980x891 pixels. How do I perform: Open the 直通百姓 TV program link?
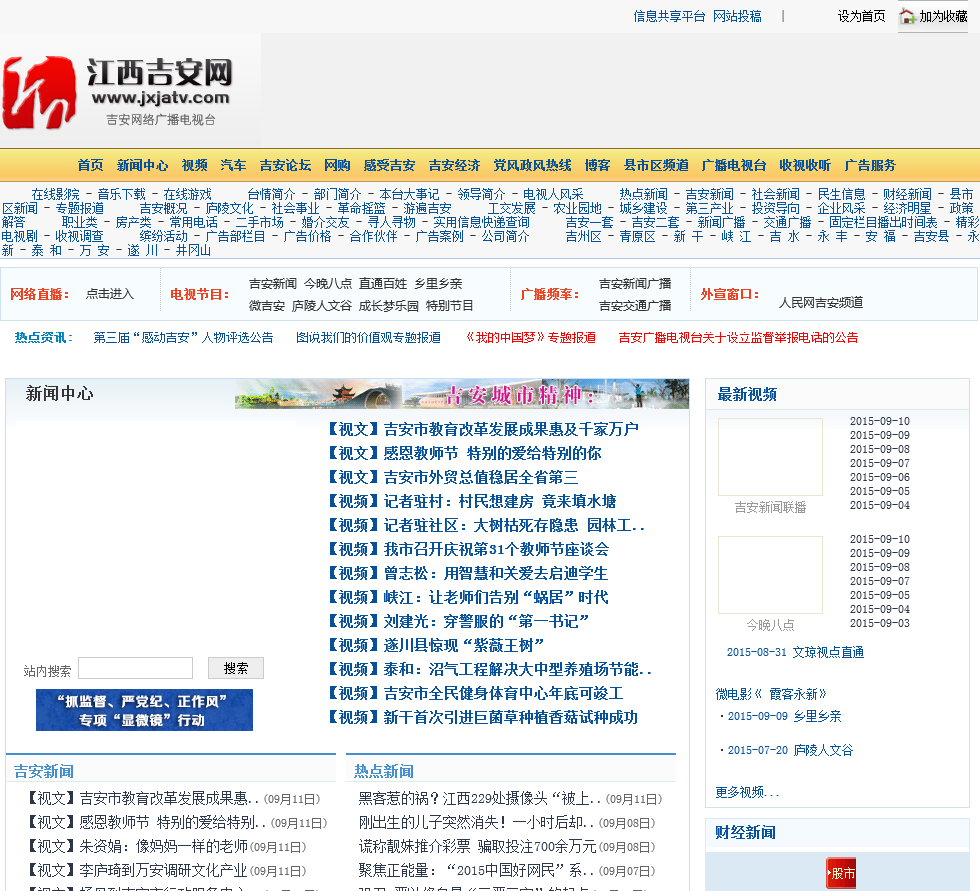pos(382,284)
